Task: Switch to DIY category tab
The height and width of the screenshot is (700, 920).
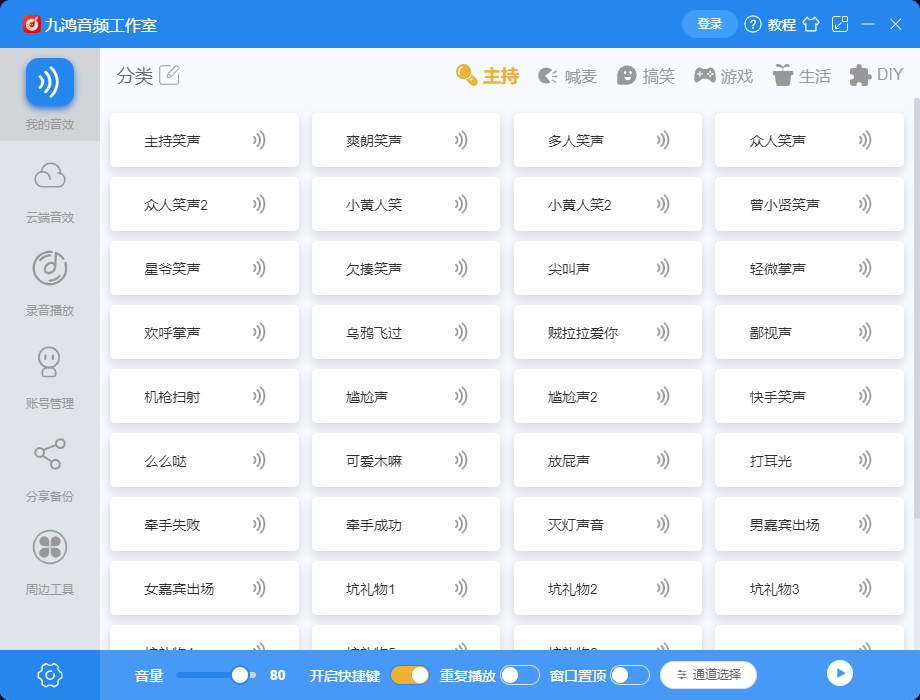Action: point(876,75)
